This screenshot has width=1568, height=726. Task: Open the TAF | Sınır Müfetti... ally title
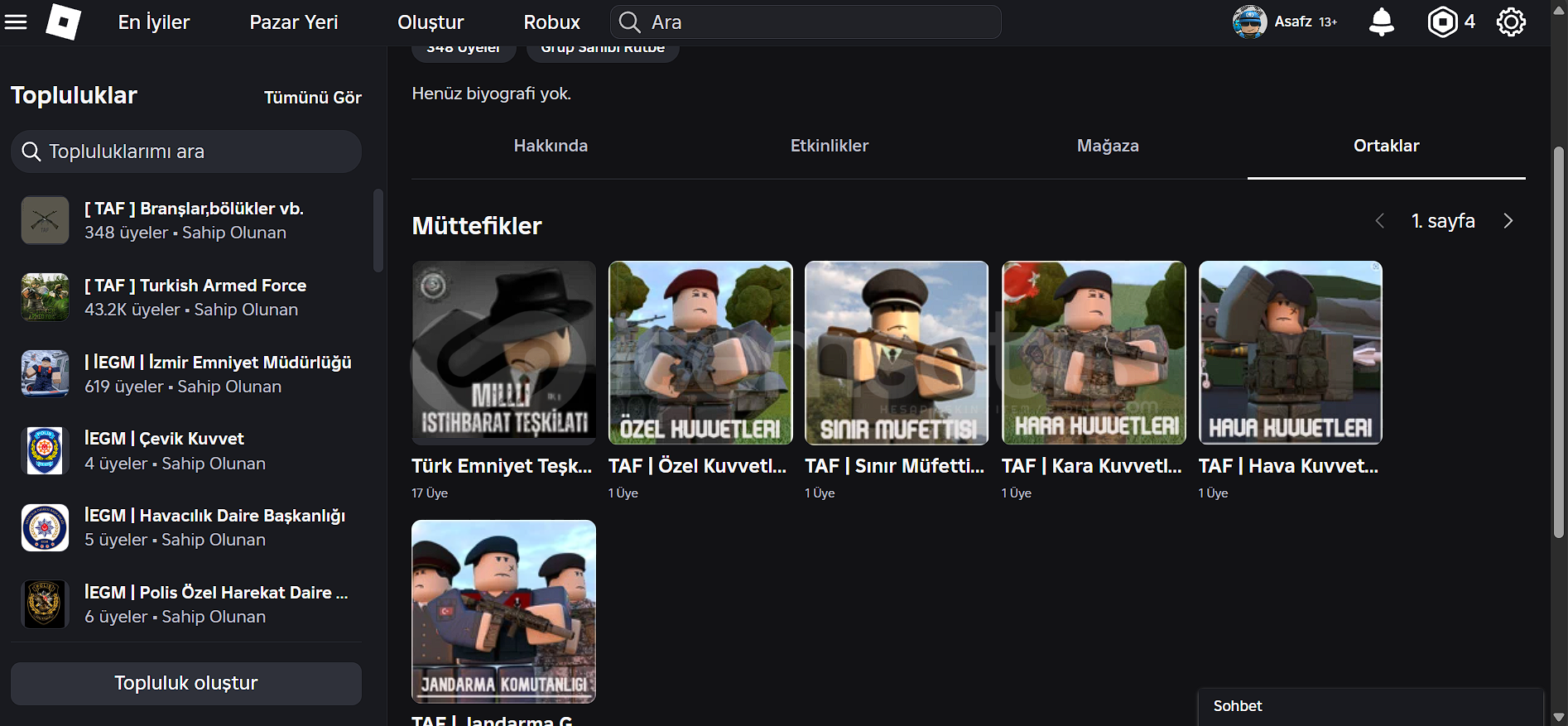[x=895, y=466]
